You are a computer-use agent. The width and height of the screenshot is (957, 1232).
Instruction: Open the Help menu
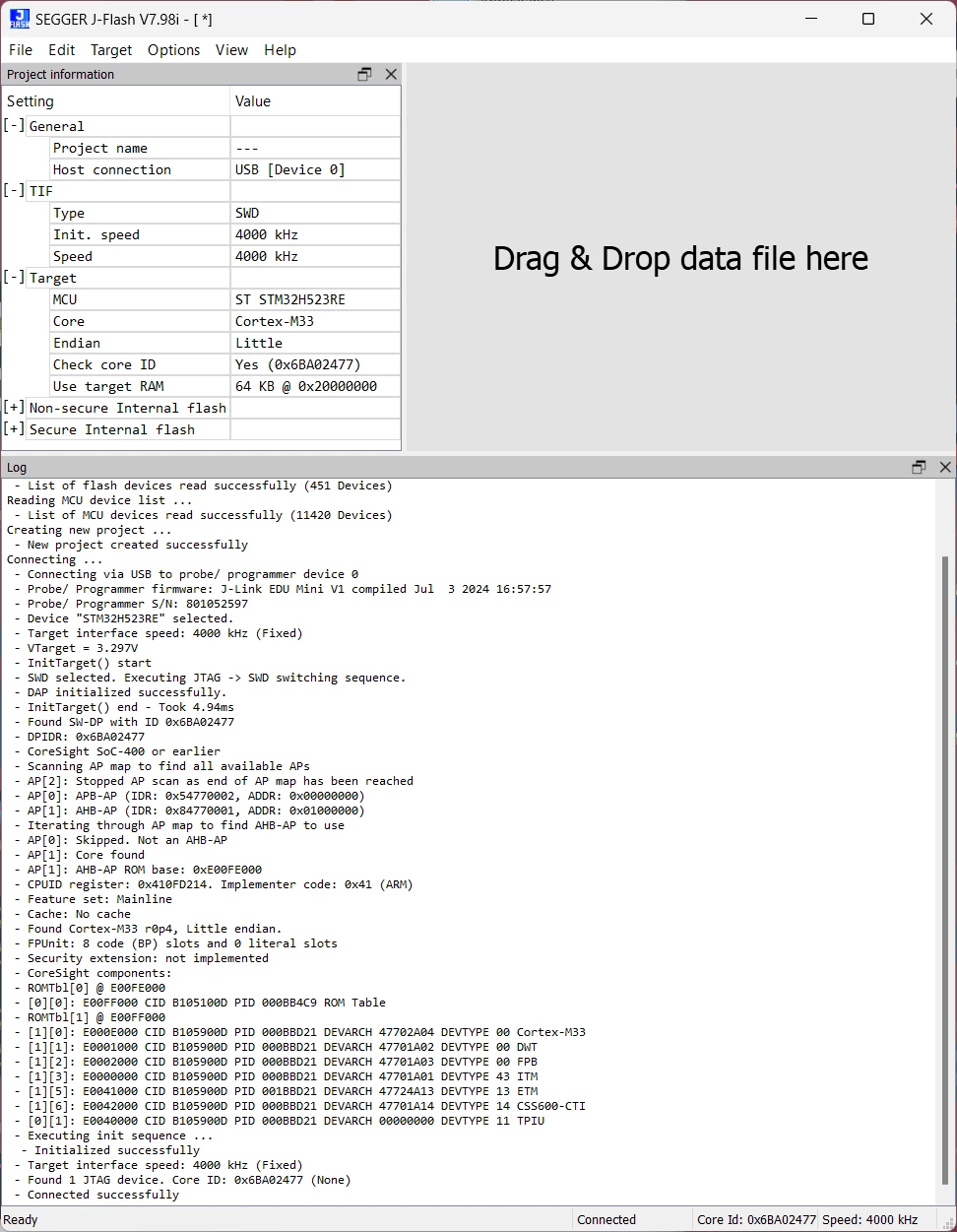coord(280,50)
